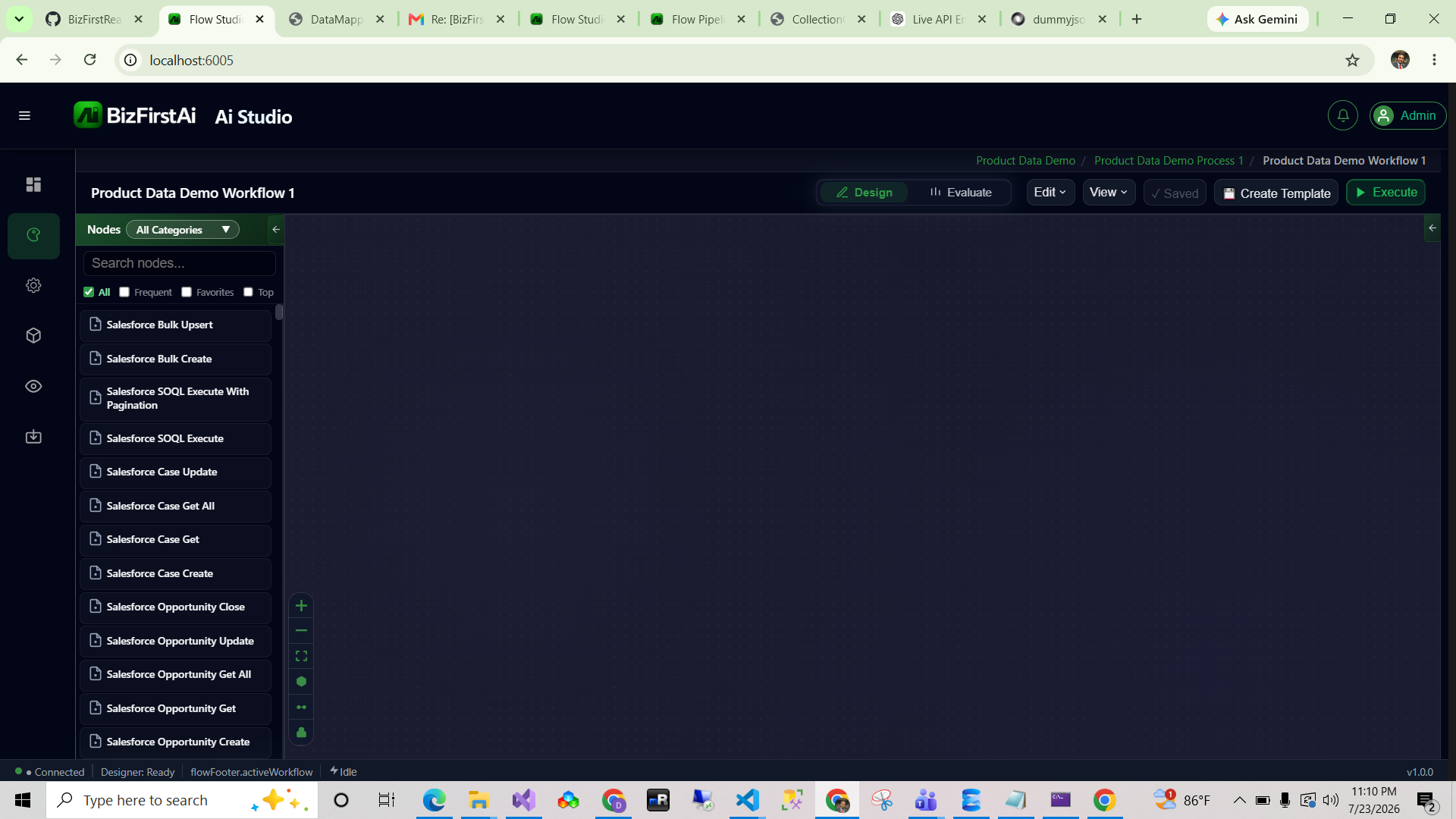Screen dimensions: 1456x819
Task: Open the hamburger navigation menu
Action: tap(24, 115)
